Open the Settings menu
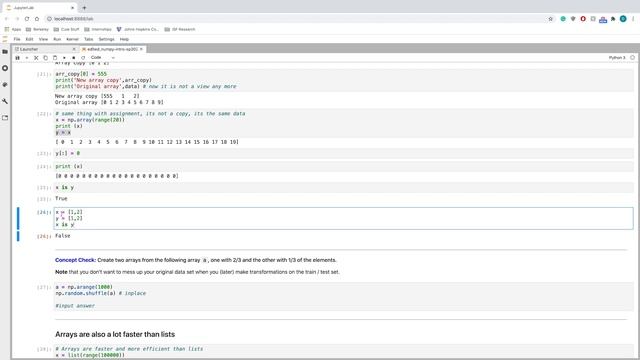Viewport: 640px width, 360px height. tap(107, 39)
